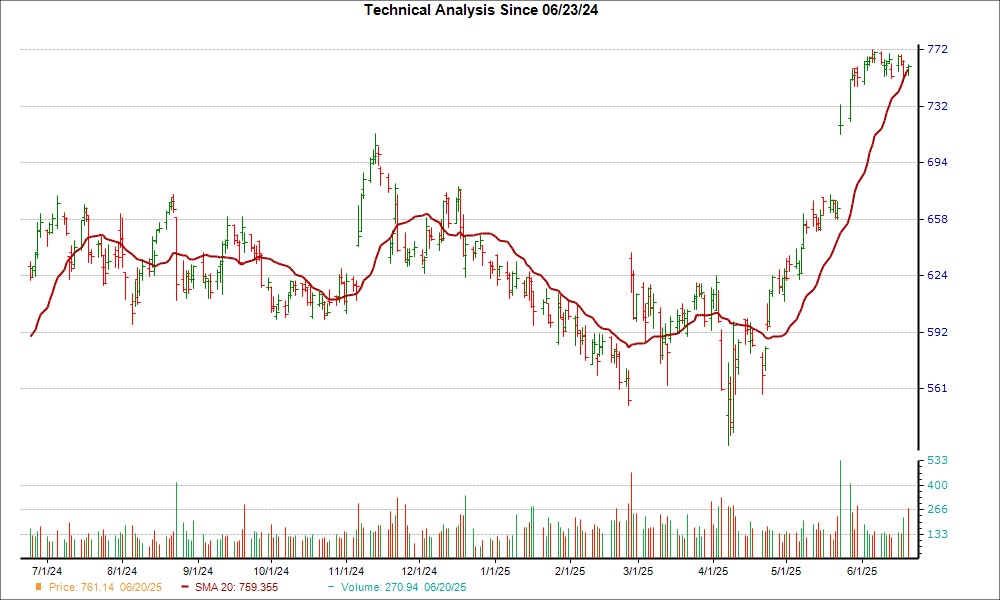Click the 9/1/24 date label
Viewport: 1000px width, 600px height.
pyautogui.click(x=198, y=571)
